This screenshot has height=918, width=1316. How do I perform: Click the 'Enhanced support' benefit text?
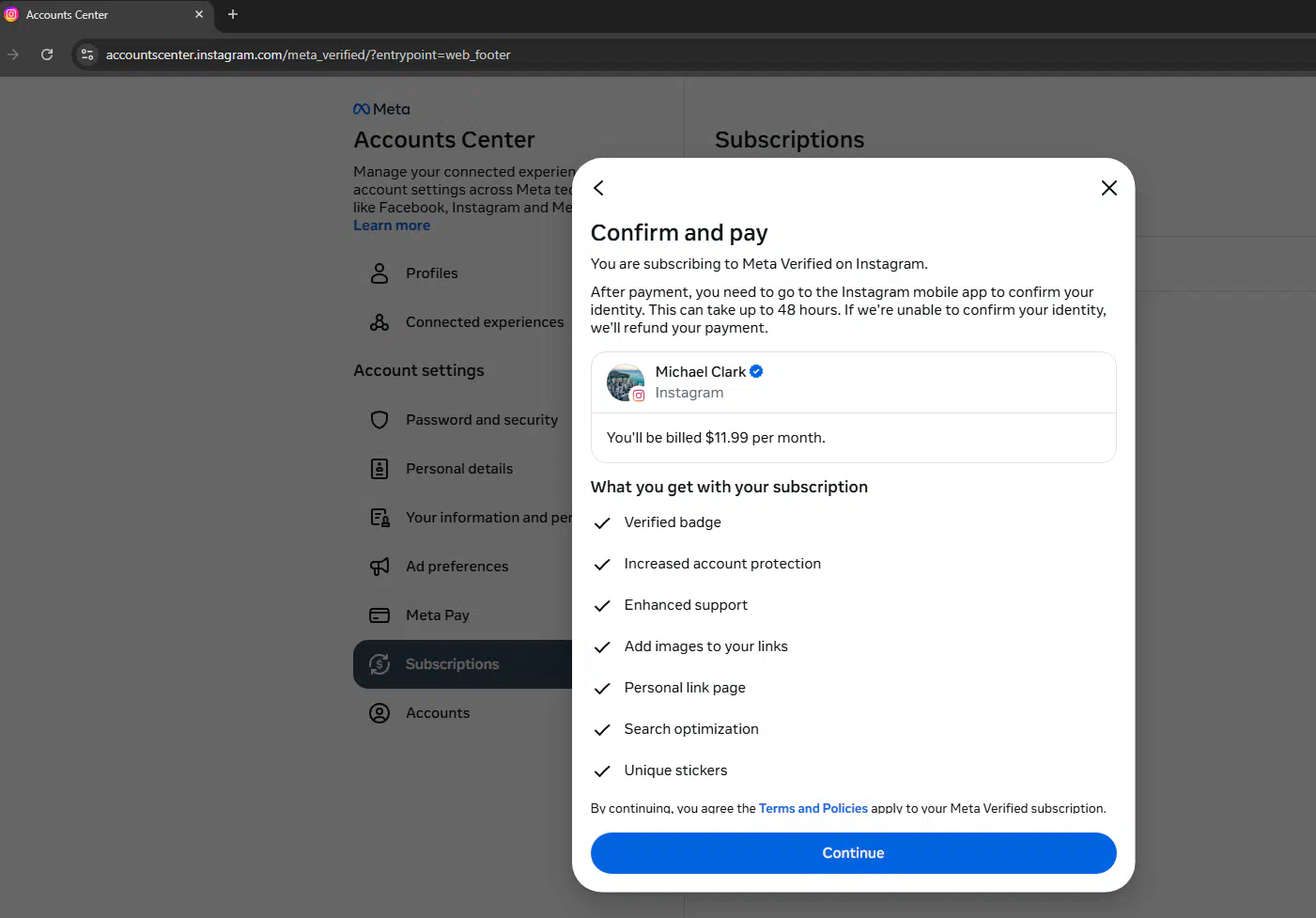(686, 605)
